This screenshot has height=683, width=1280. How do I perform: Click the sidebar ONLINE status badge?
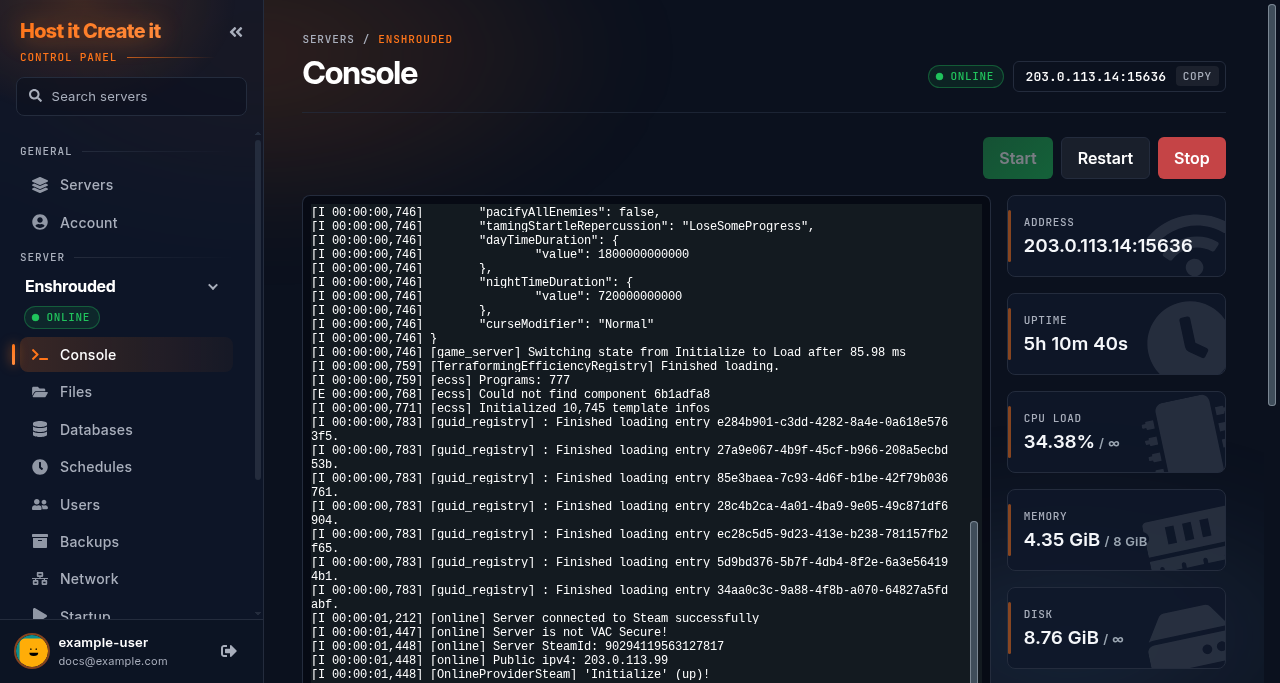[62, 317]
